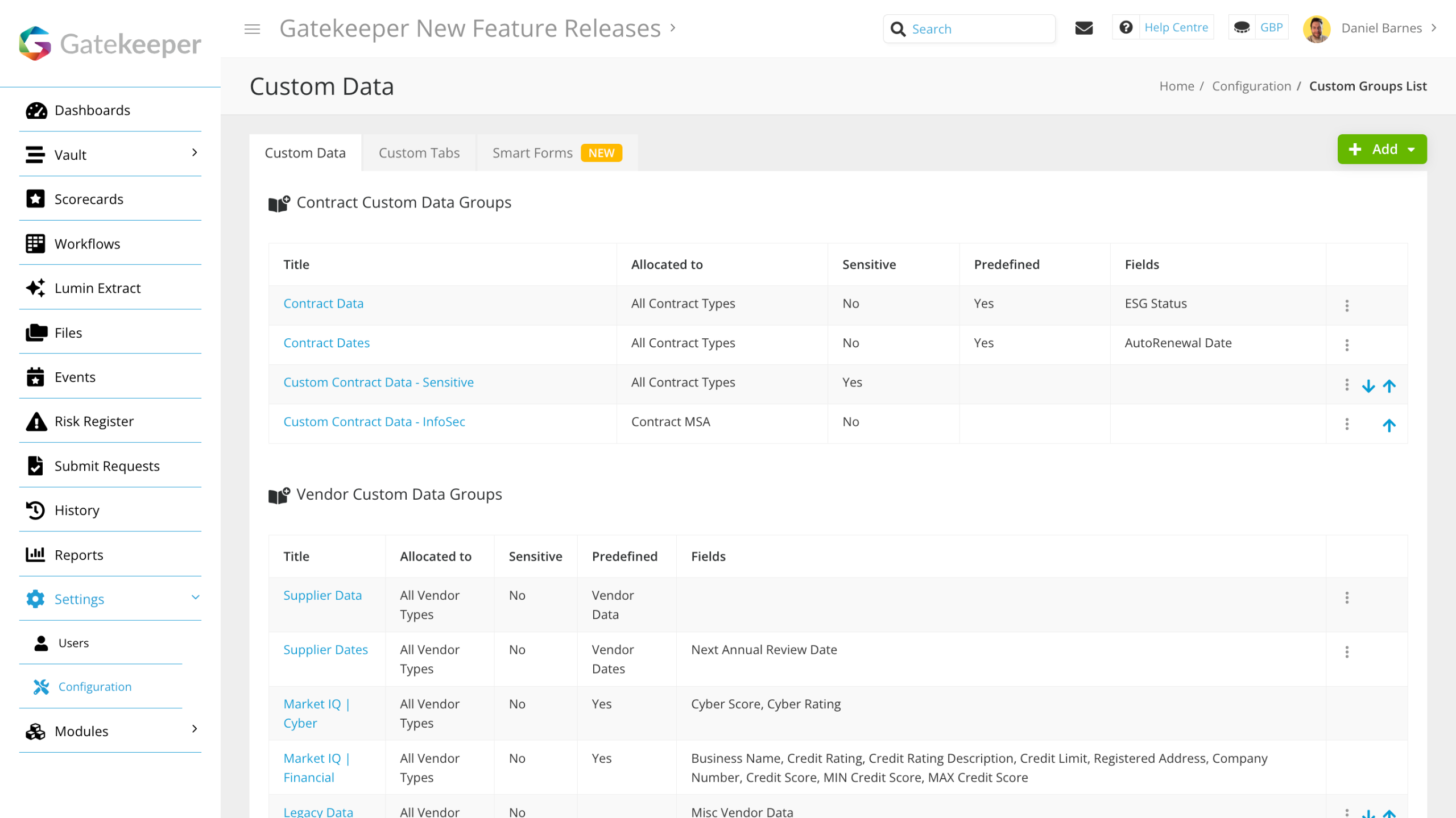Open kebab menu for Contract Data row

(x=1346, y=305)
